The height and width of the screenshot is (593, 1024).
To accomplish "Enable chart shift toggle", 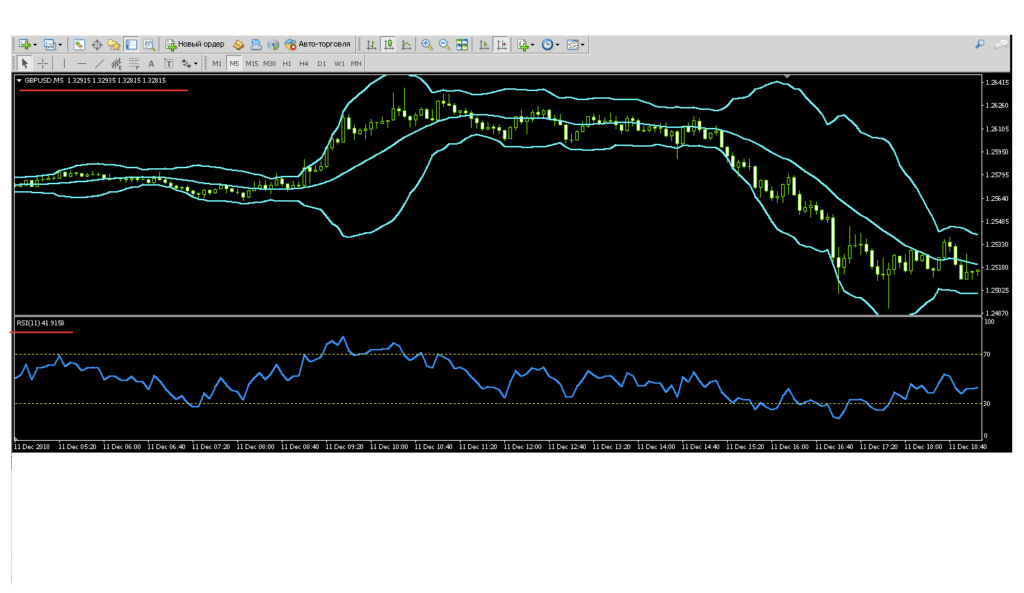I will 501,44.
